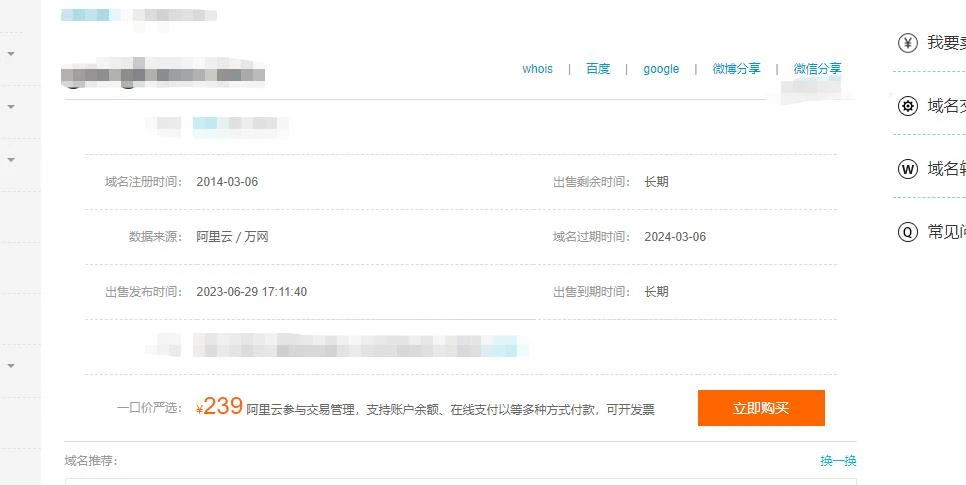Refresh recommendations with 换一换
Screen dimensions: 966x485
(838, 461)
